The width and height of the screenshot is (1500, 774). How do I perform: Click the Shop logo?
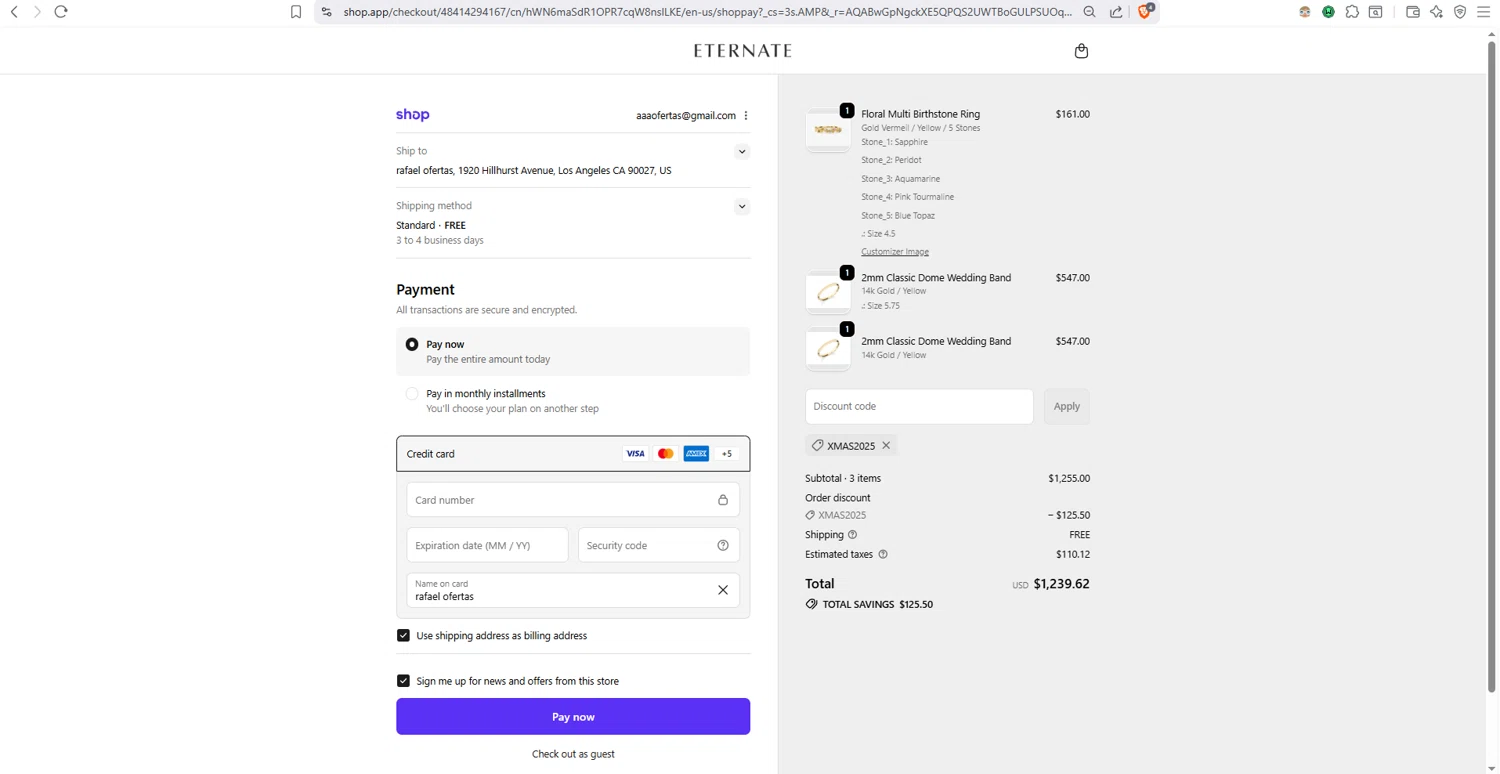click(413, 115)
